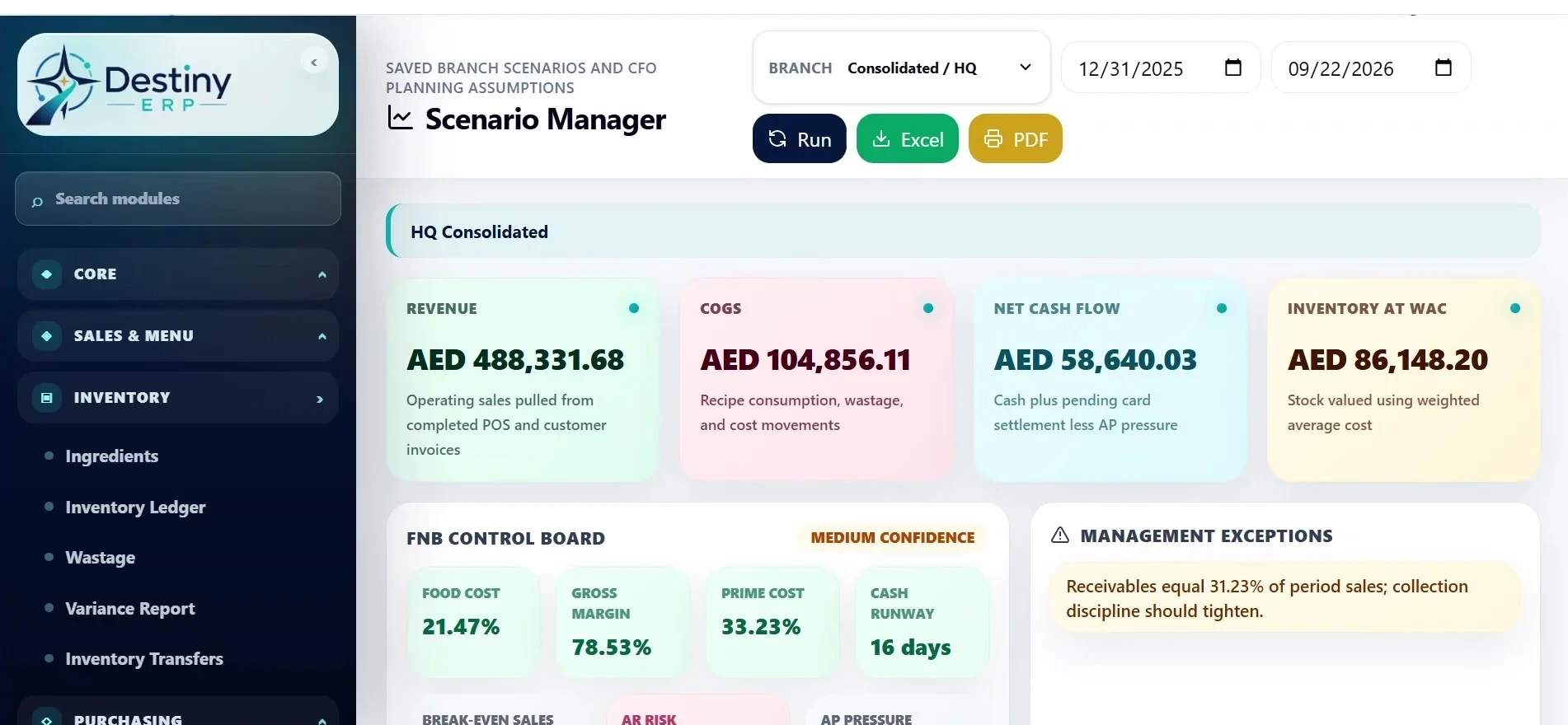Go to Inventory Ledger
The width and height of the screenshot is (1568, 725).
click(135, 507)
